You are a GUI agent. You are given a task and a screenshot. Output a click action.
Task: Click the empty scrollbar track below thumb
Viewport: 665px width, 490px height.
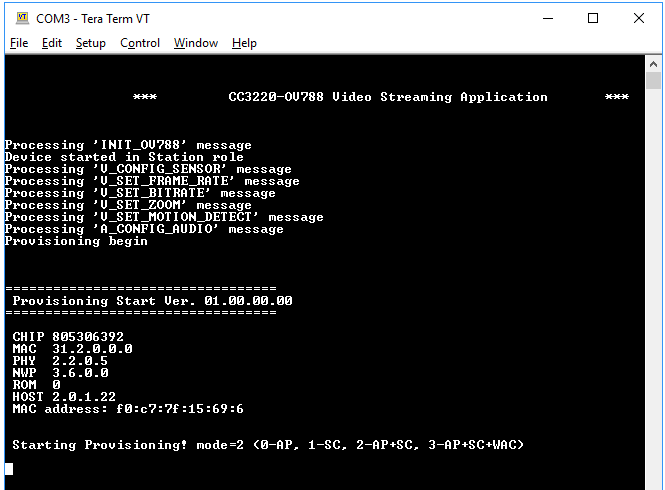[x=653, y=300]
